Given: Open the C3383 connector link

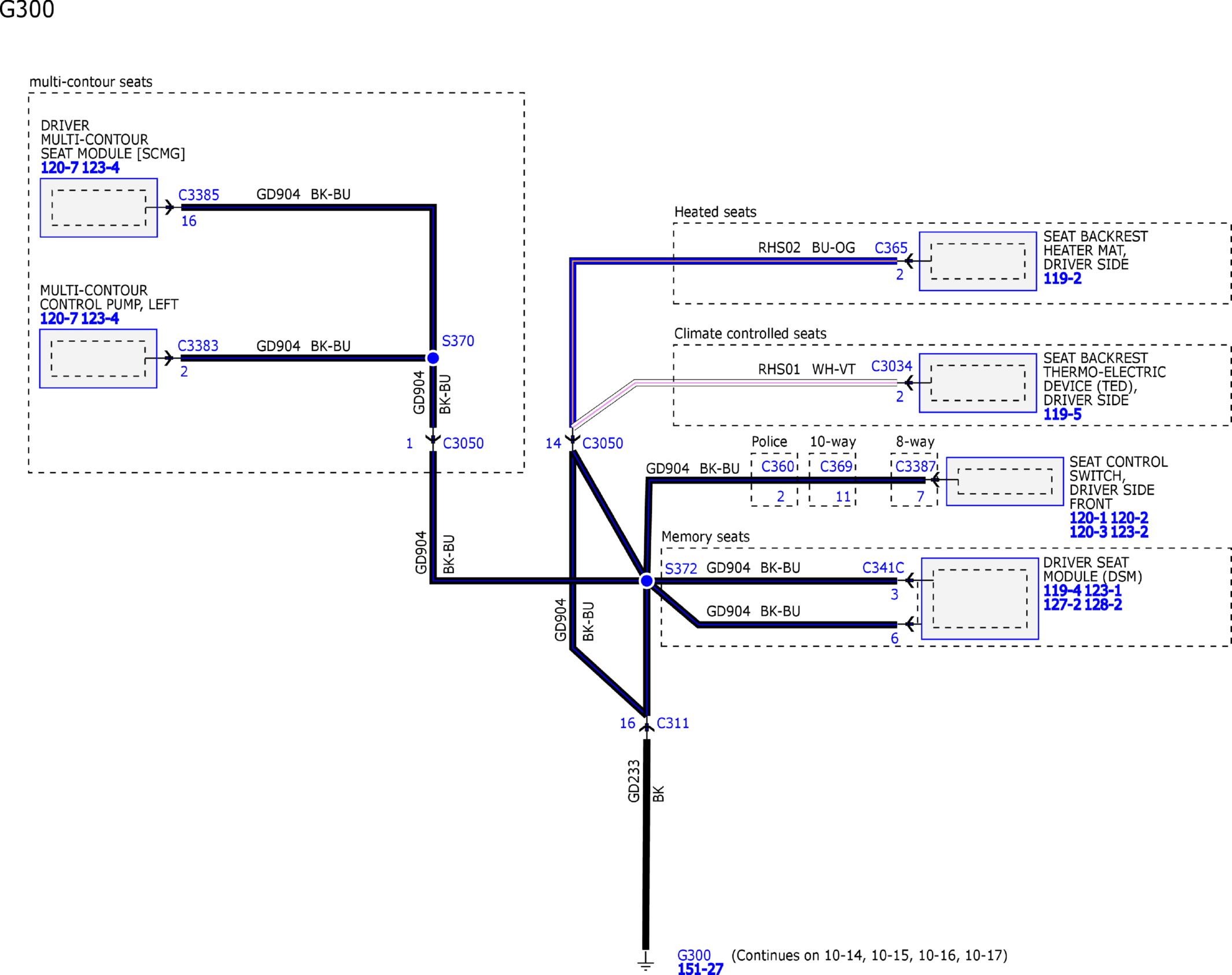Looking at the screenshot, I should 198,346.
